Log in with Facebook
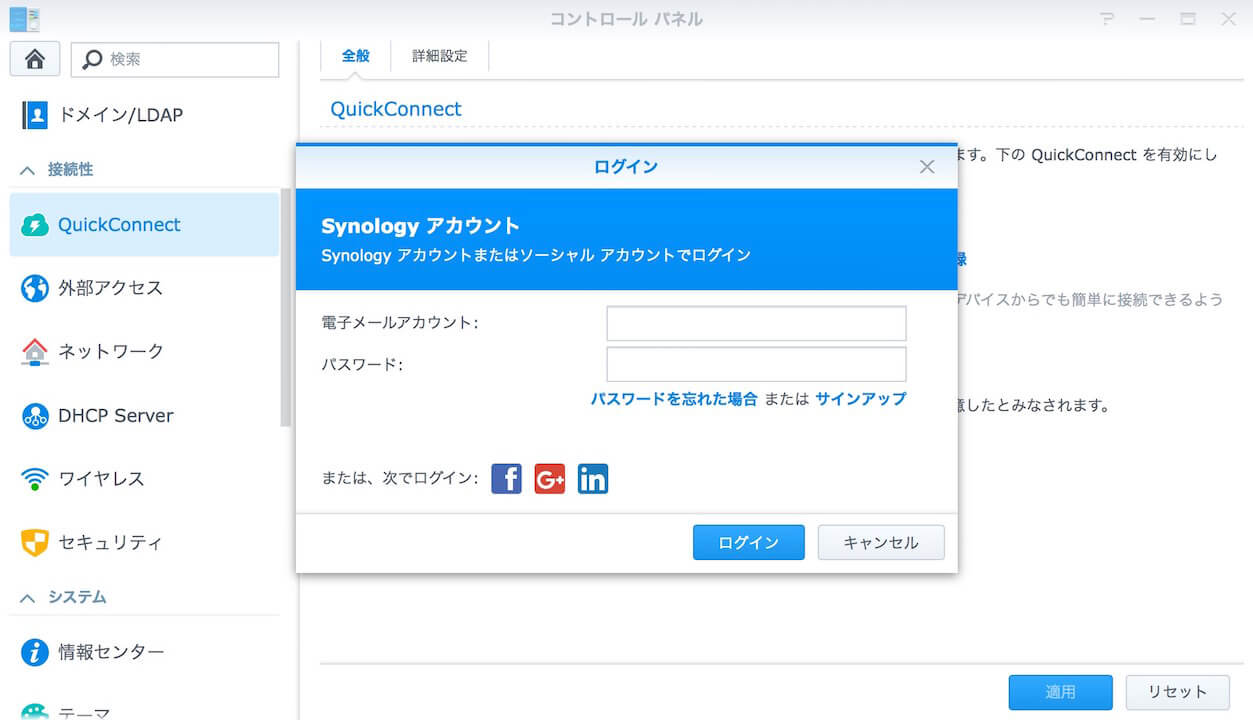Viewport: 1253px width, 720px height. (507, 479)
